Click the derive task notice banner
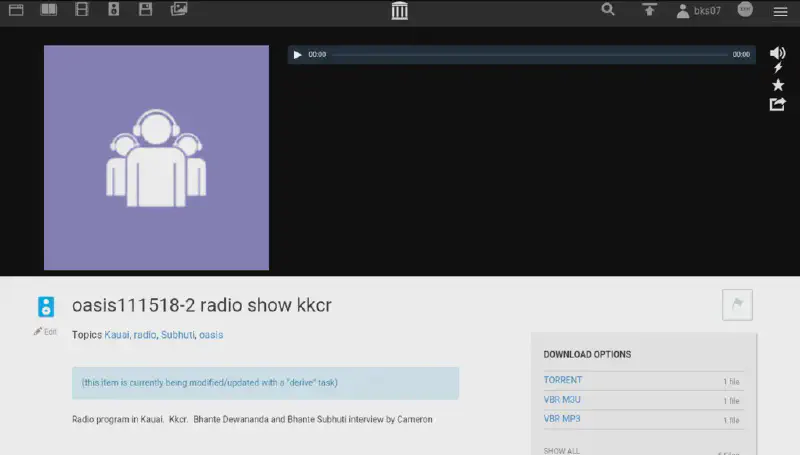800x455 pixels. [265, 383]
